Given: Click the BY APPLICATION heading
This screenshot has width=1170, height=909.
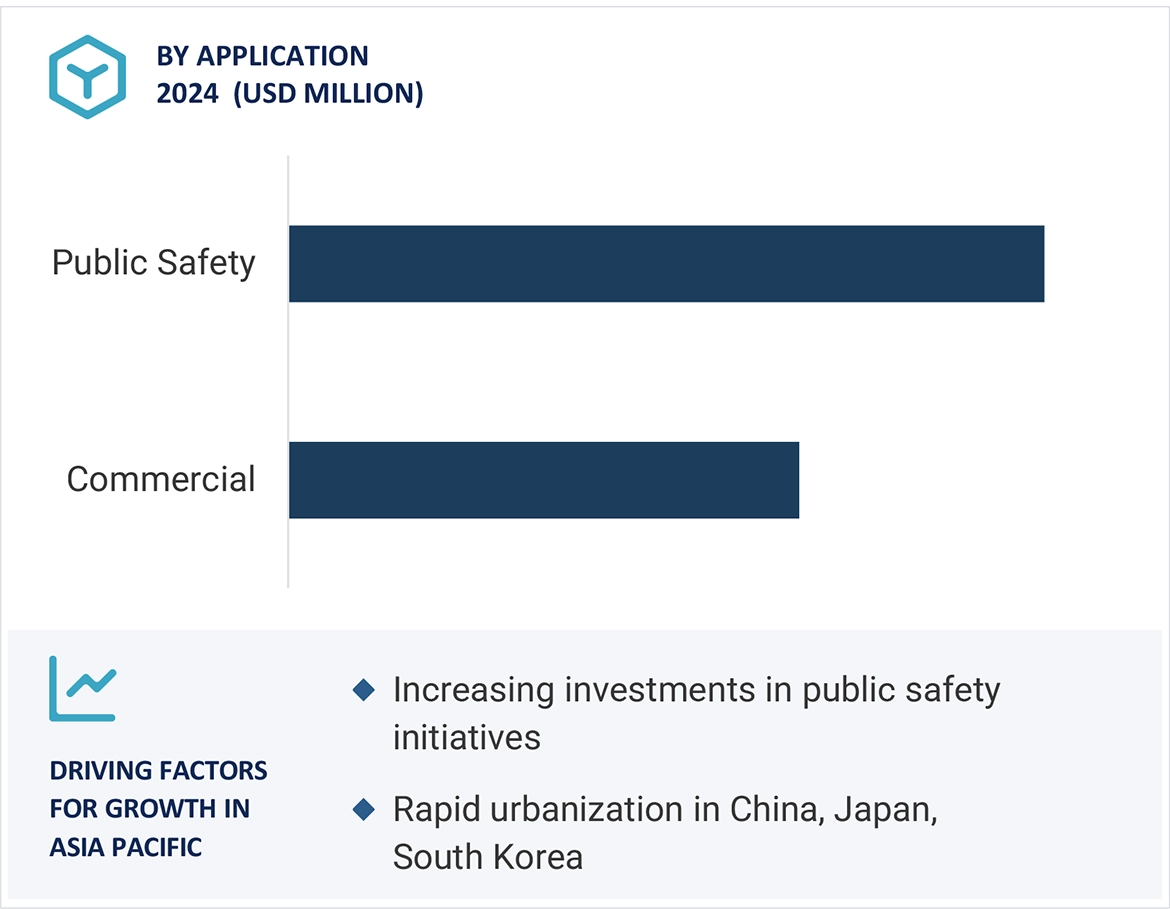Looking at the screenshot, I should tap(262, 56).
